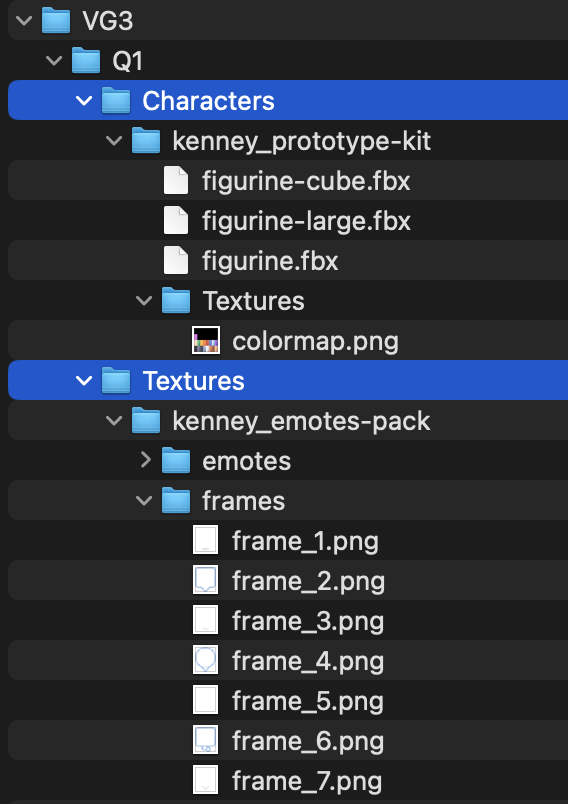Click the emotes folder icon

point(176,460)
